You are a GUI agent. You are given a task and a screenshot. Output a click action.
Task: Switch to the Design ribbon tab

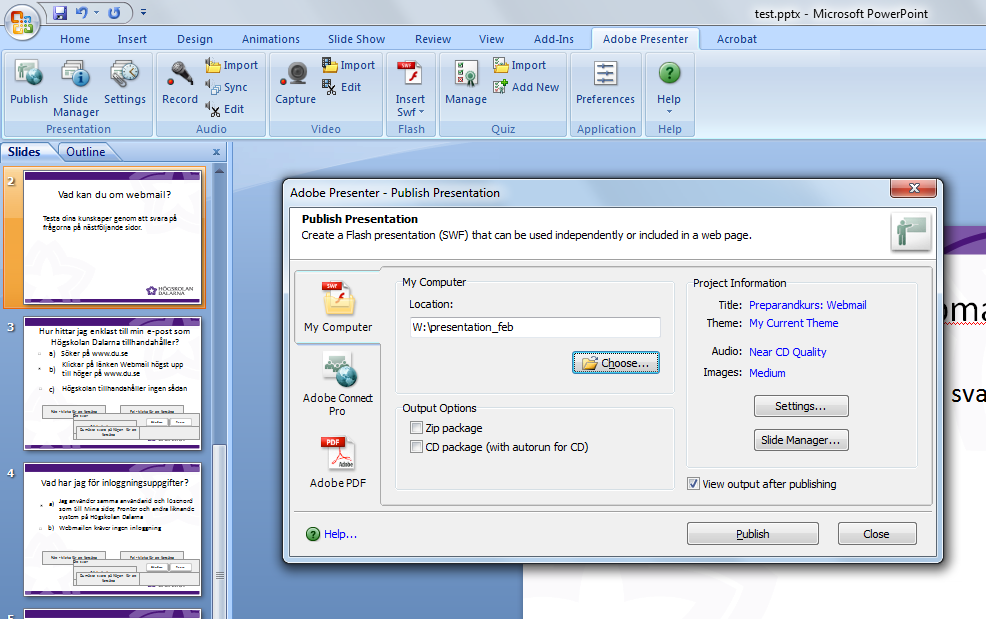pos(195,39)
